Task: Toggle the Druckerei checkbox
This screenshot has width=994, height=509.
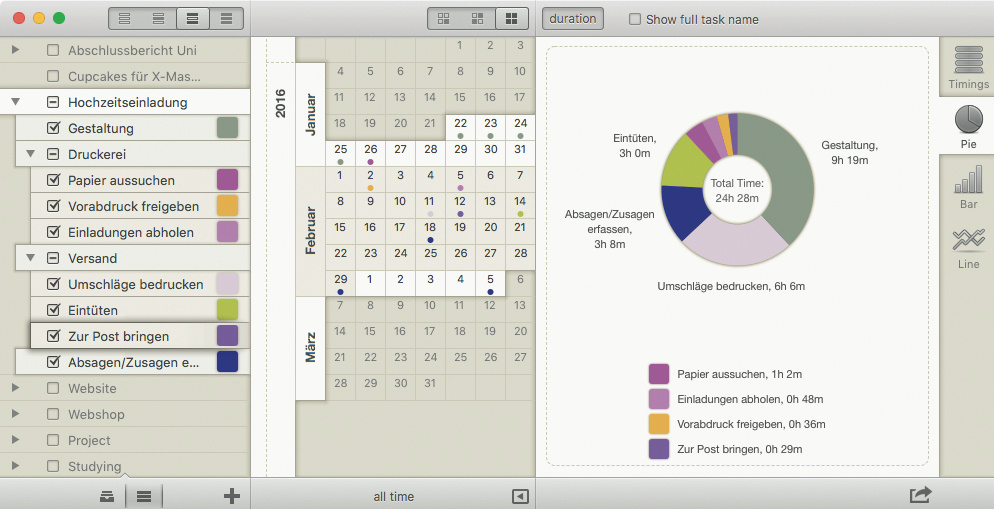Action: [53, 154]
